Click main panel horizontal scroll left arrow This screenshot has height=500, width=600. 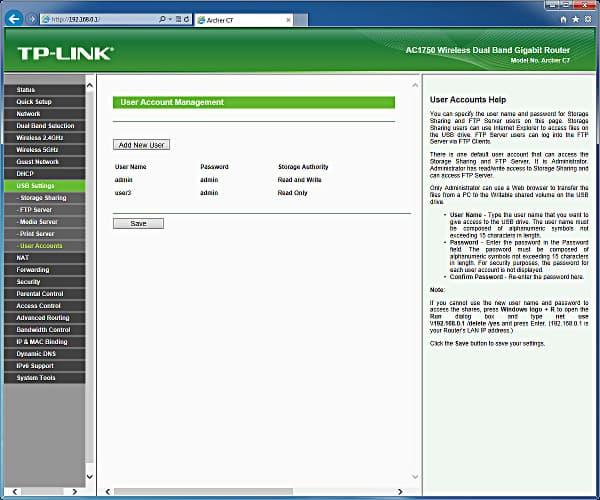(x=108, y=492)
